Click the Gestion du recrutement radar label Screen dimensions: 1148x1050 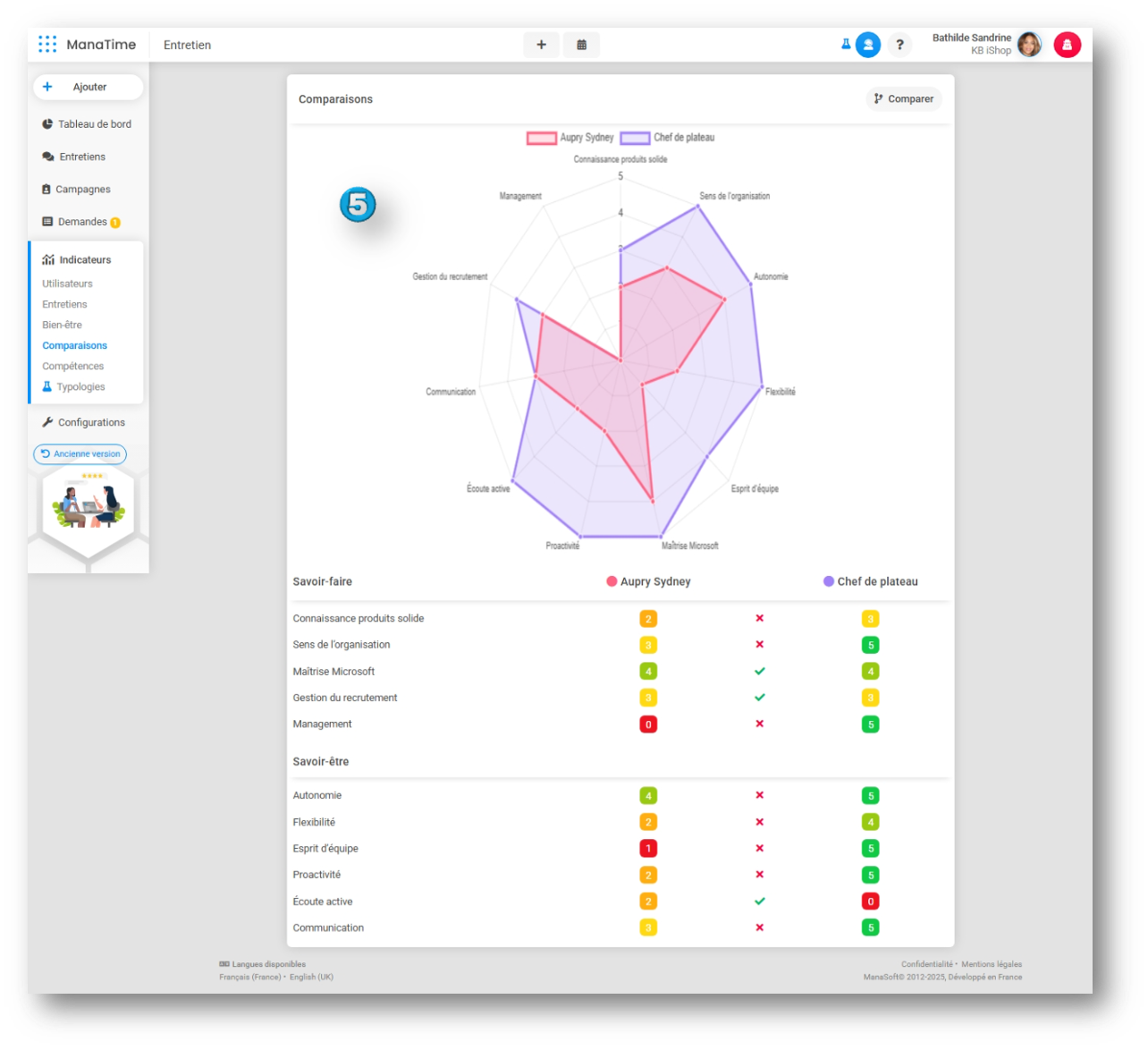click(450, 276)
